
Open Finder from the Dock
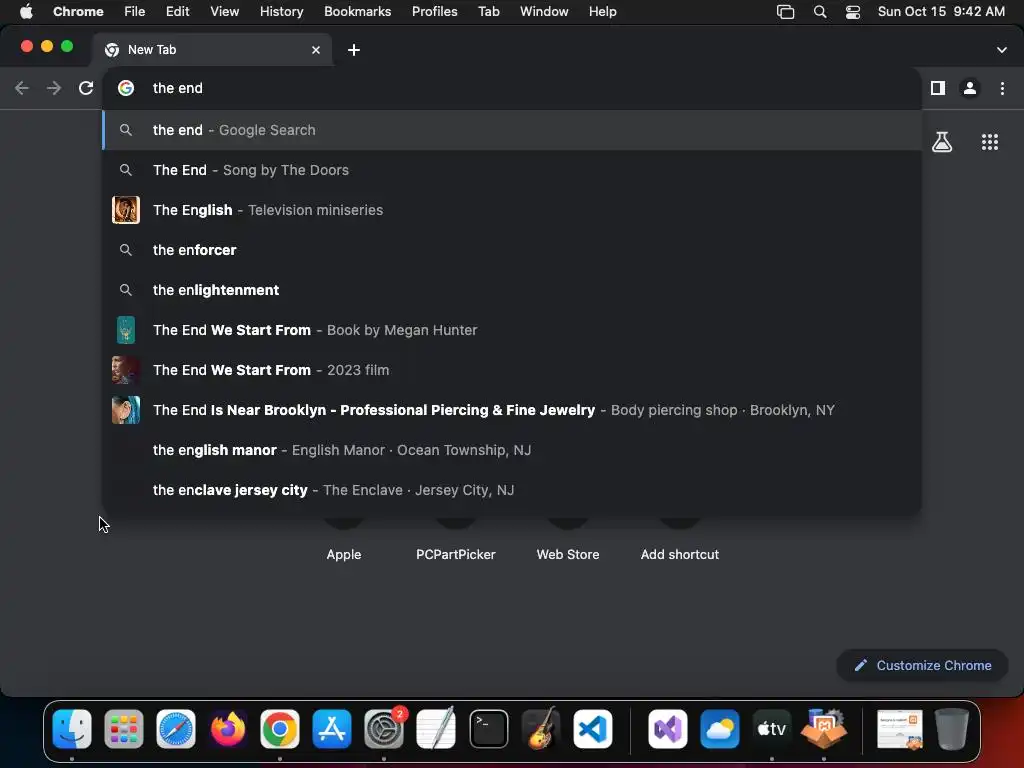click(72, 729)
